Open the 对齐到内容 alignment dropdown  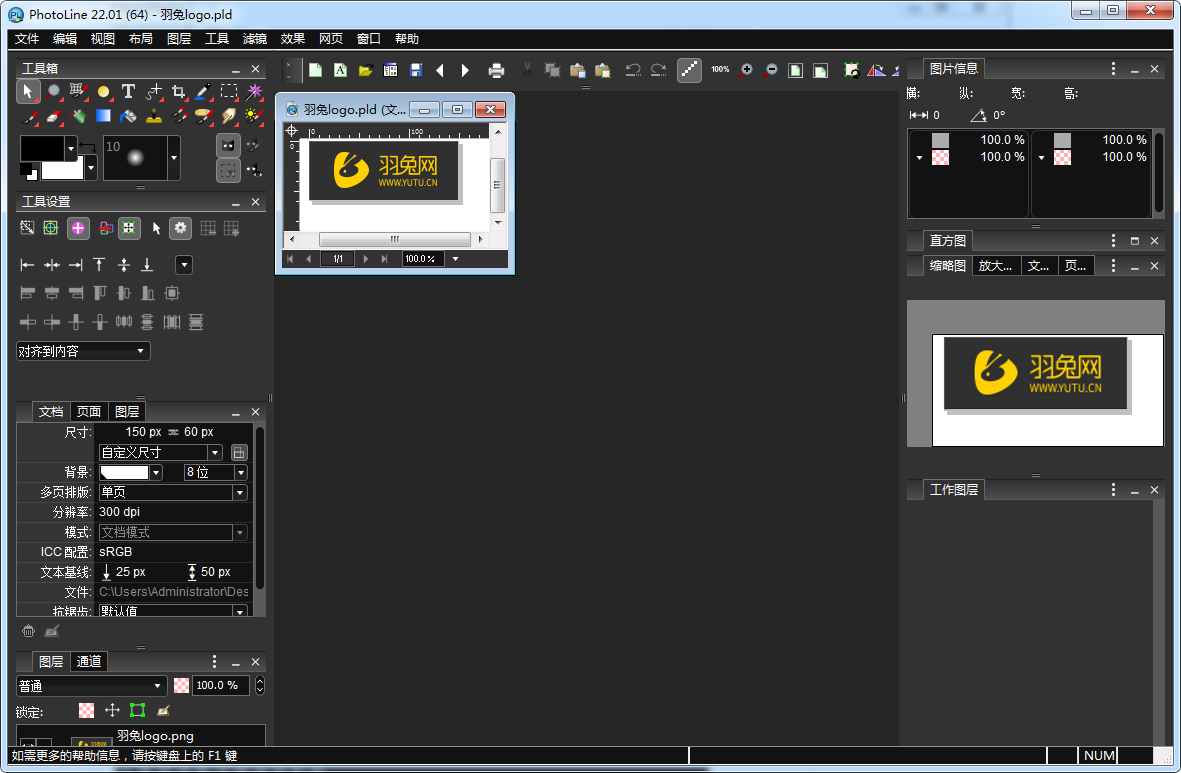point(83,351)
